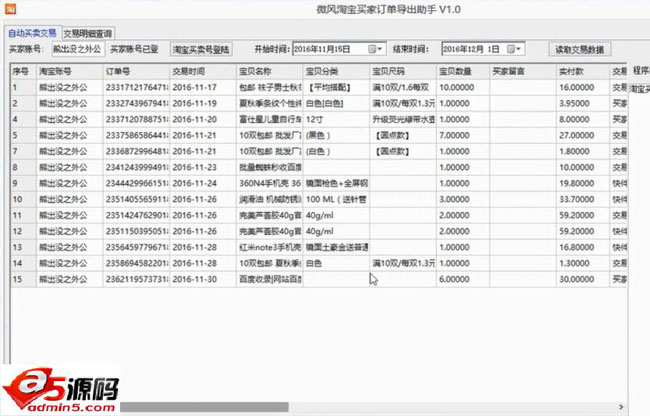
Task: Select the payment cell 1.80000
Action: pyautogui.click(x=583, y=151)
